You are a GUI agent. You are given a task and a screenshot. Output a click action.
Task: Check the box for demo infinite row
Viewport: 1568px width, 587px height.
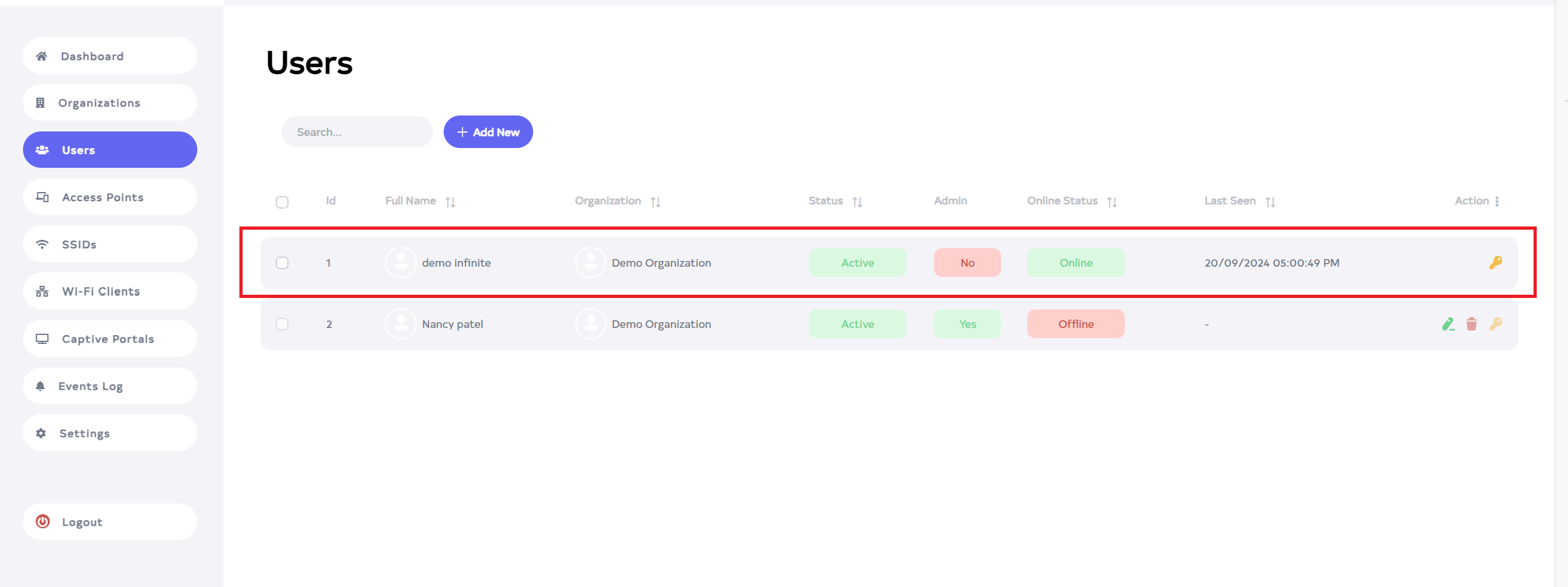282,263
